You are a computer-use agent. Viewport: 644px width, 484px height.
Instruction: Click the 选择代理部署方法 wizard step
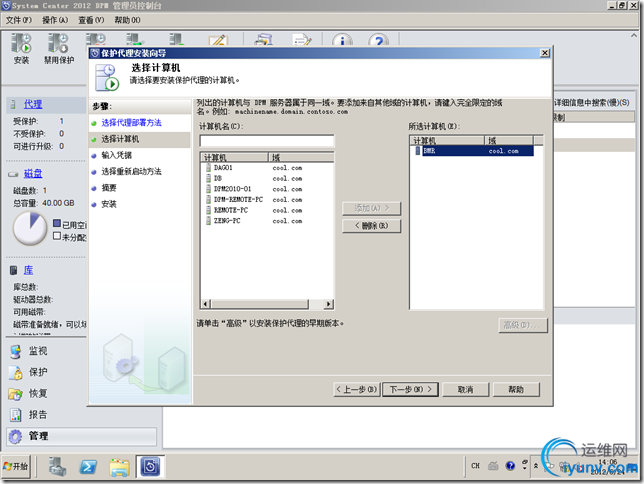click(x=131, y=122)
